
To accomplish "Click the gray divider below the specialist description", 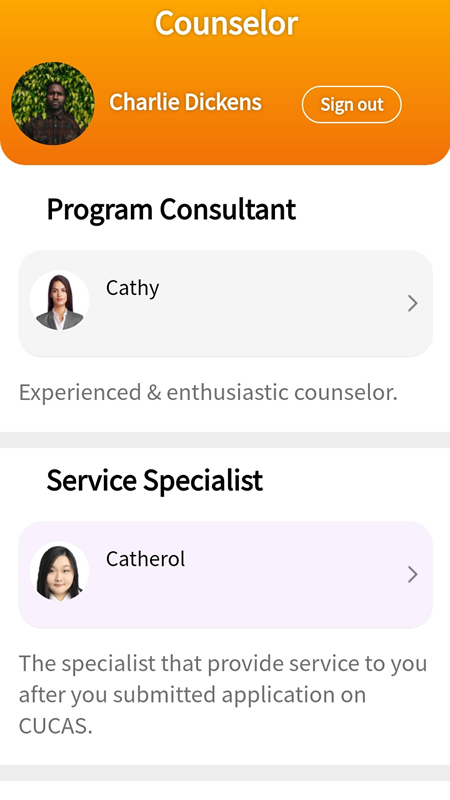I will [x=225, y=772].
